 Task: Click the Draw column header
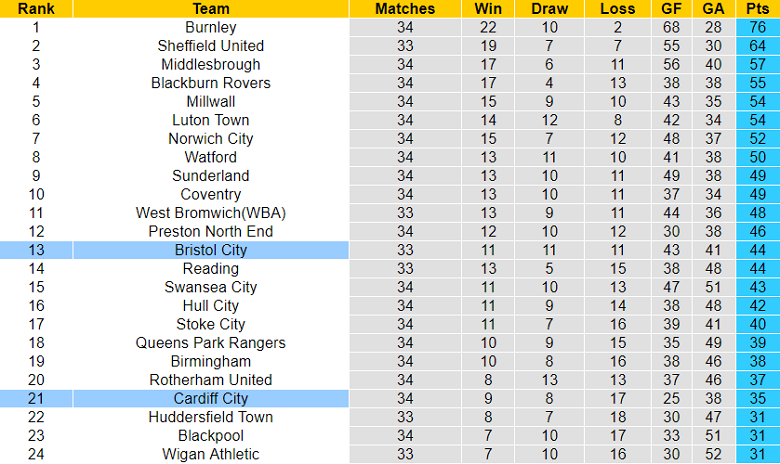(x=549, y=9)
